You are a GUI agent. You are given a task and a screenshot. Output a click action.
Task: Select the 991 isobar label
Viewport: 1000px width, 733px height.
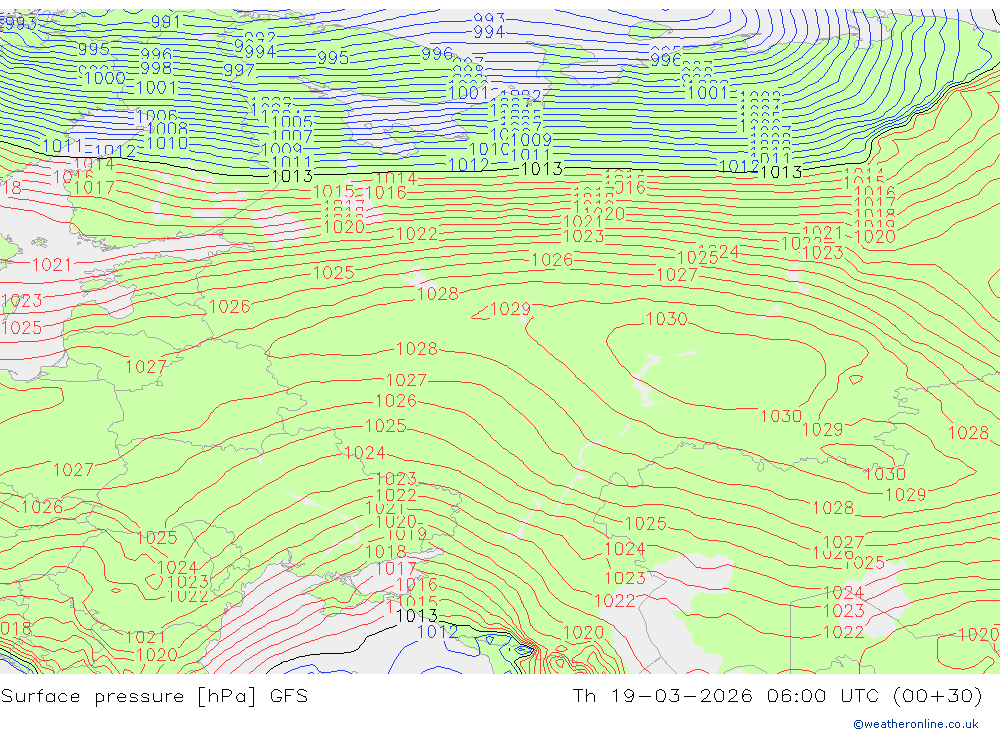[x=166, y=22]
